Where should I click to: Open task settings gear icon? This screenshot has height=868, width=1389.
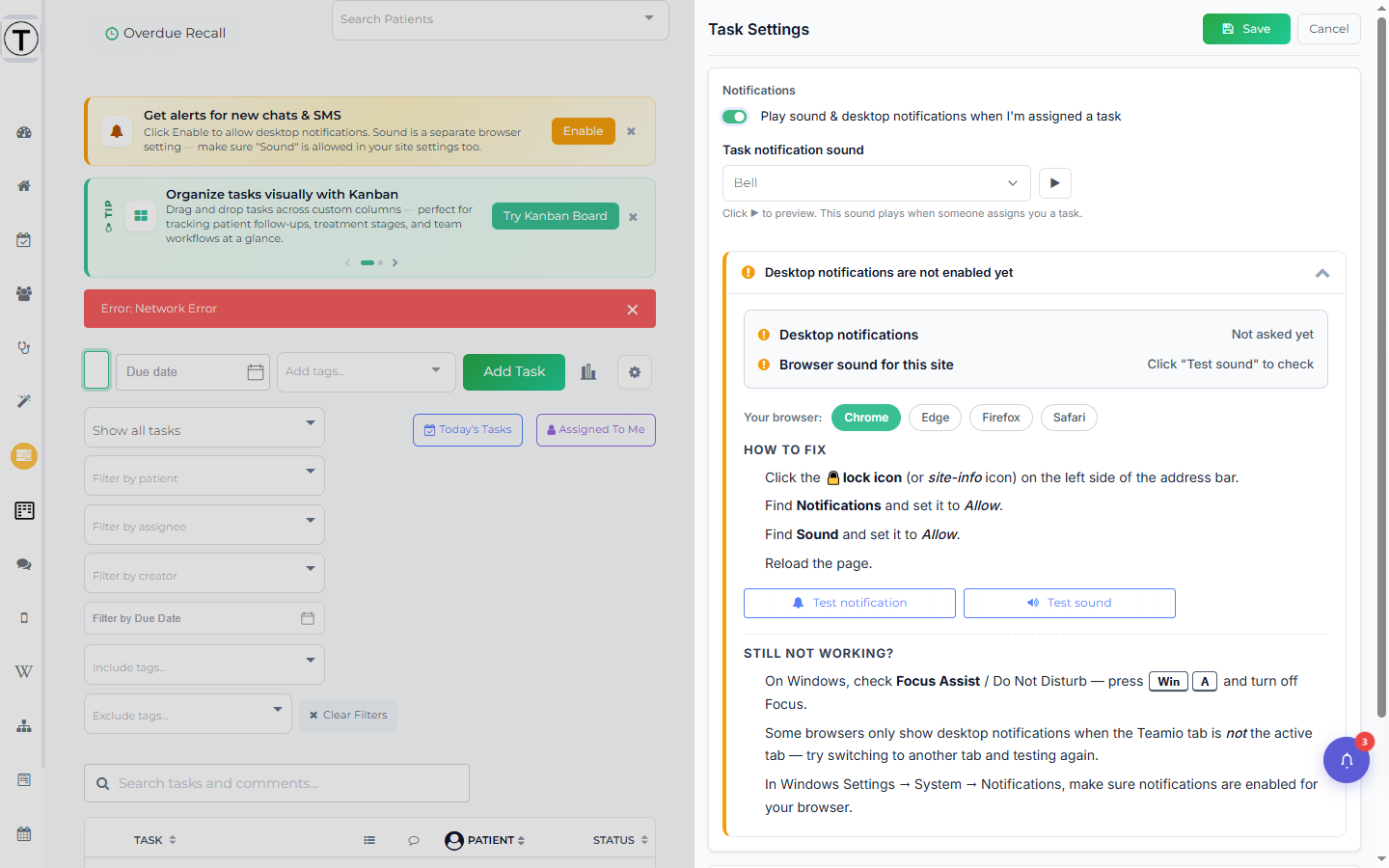[x=635, y=372]
